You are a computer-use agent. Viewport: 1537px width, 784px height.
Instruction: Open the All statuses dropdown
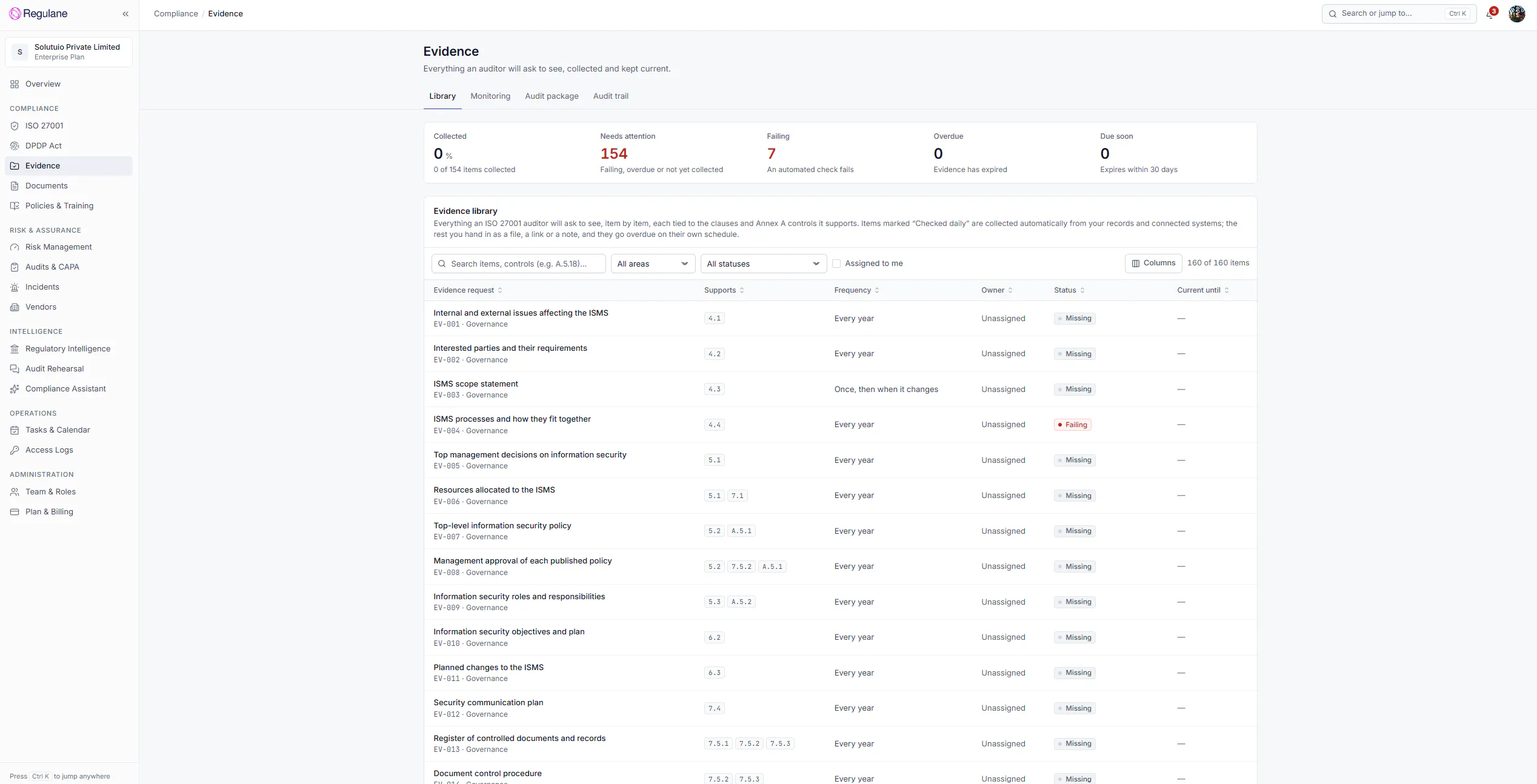tap(763, 264)
